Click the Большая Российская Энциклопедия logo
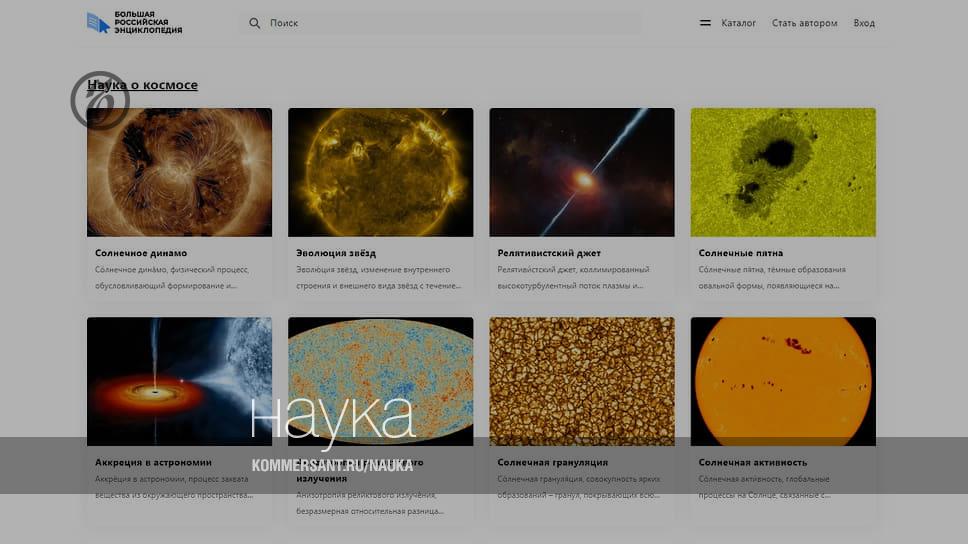The image size is (968, 544). 134,23
